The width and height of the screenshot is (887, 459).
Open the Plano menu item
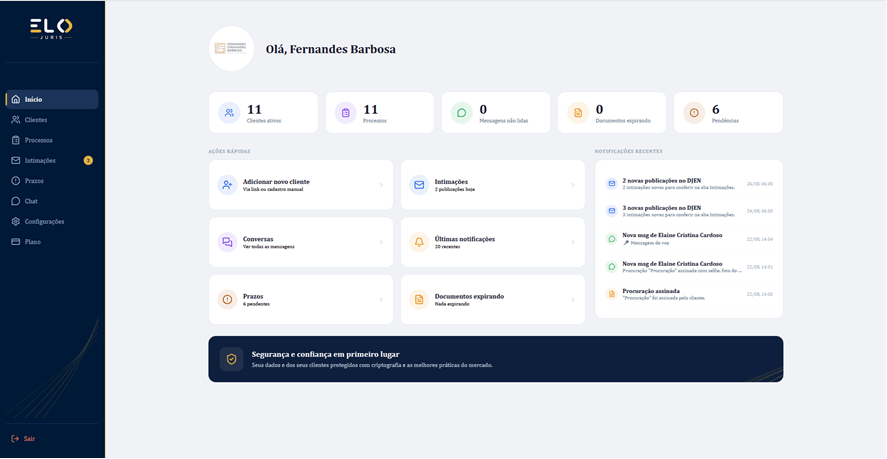pos(52,242)
